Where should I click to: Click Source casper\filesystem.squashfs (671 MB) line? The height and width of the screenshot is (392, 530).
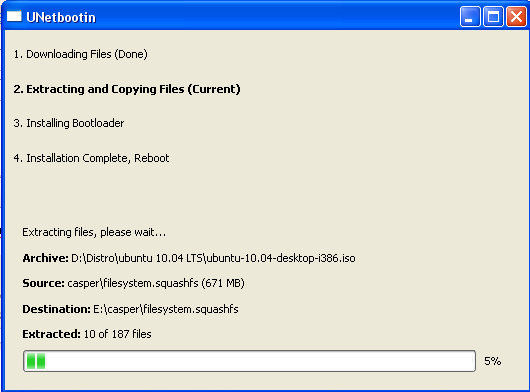tap(134, 283)
